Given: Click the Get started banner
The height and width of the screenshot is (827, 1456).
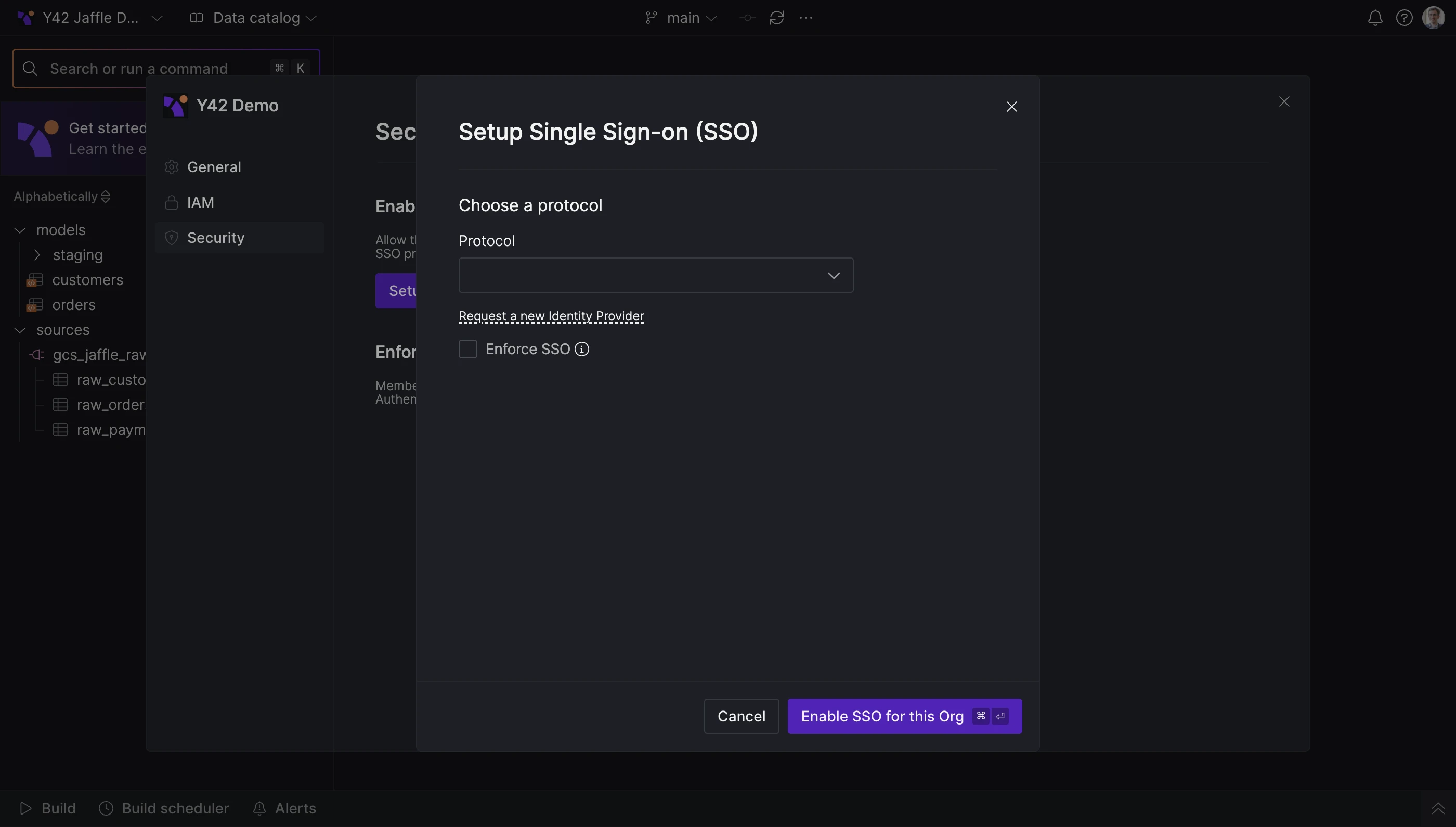Looking at the screenshot, I should click(74, 138).
